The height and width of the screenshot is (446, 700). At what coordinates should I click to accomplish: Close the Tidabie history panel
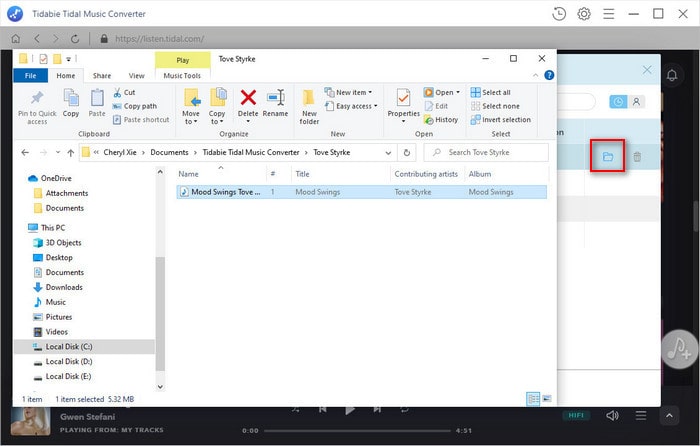point(647,70)
